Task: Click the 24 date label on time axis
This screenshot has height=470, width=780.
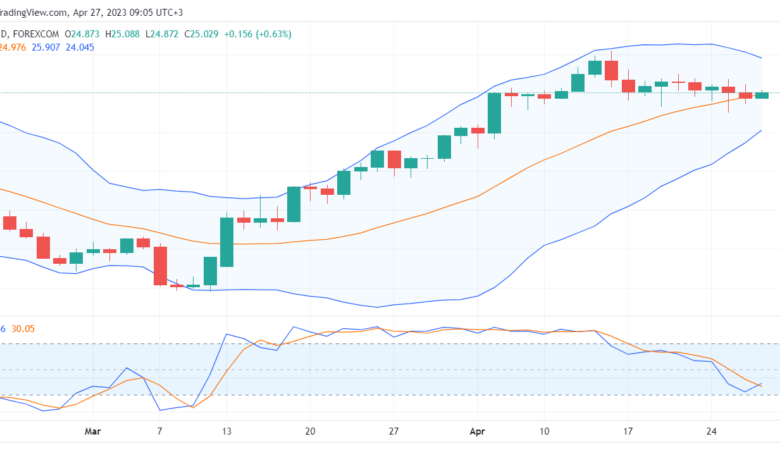Action: point(711,431)
